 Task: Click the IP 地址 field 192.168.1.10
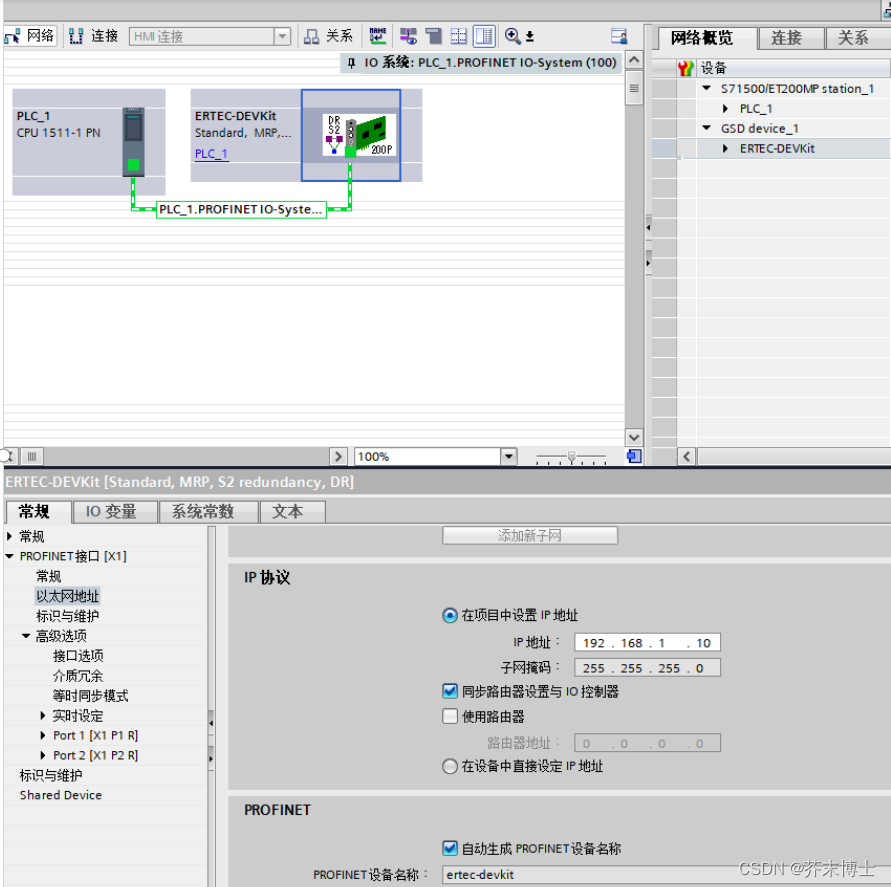click(x=647, y=643)
